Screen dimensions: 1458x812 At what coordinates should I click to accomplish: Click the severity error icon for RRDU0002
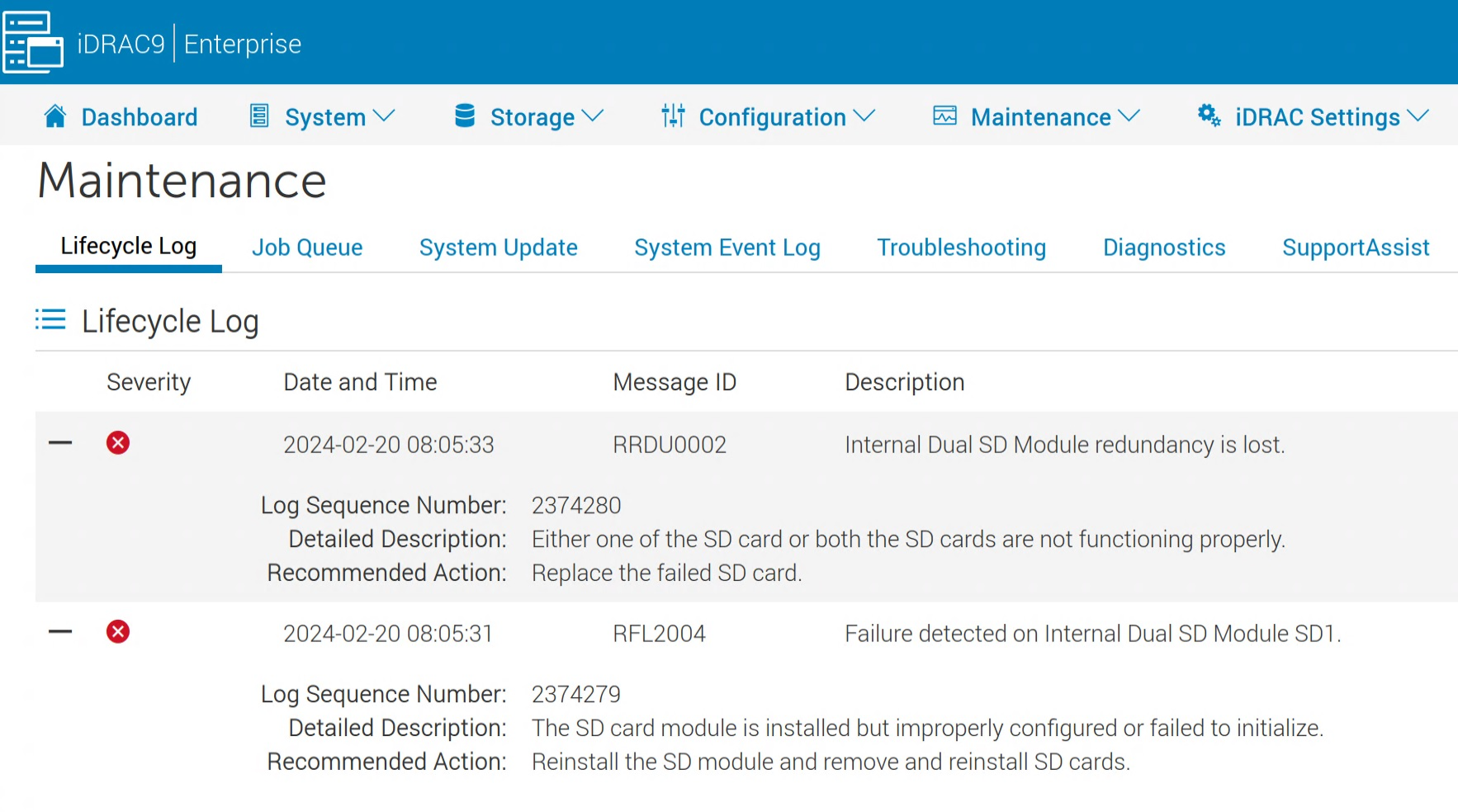point(117,443)
